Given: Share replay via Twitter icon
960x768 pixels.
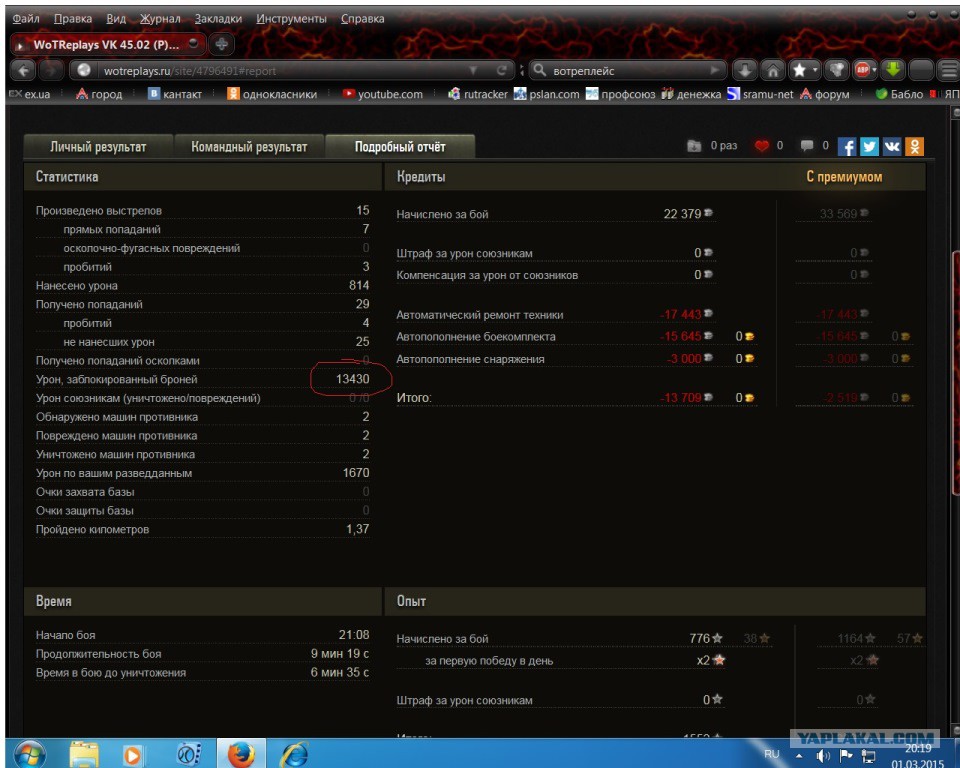Looking at the screenshot, I should click(869, 146).
